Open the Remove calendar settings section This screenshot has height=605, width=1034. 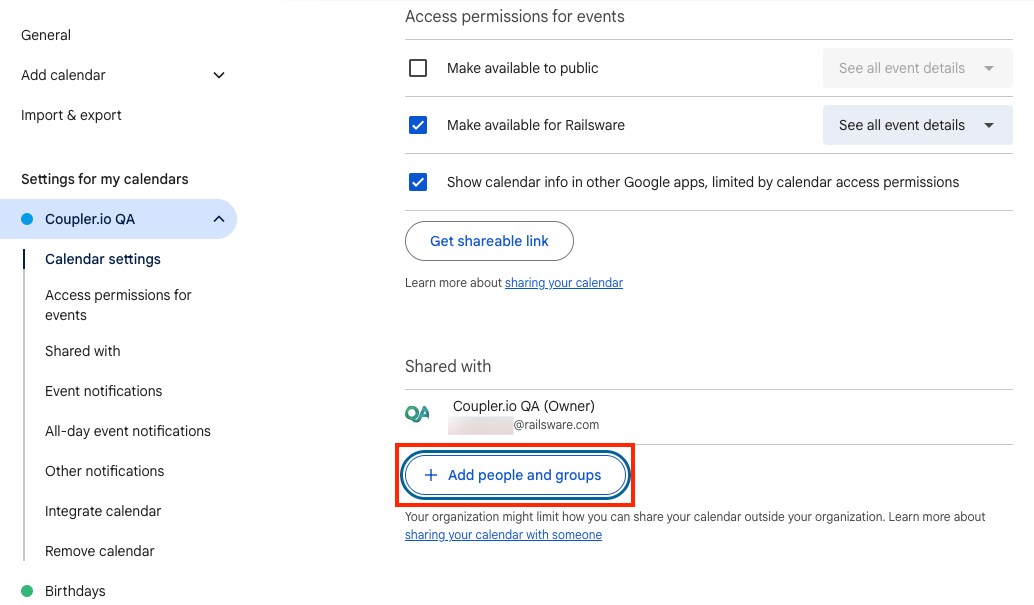click(x=100, y=551)
